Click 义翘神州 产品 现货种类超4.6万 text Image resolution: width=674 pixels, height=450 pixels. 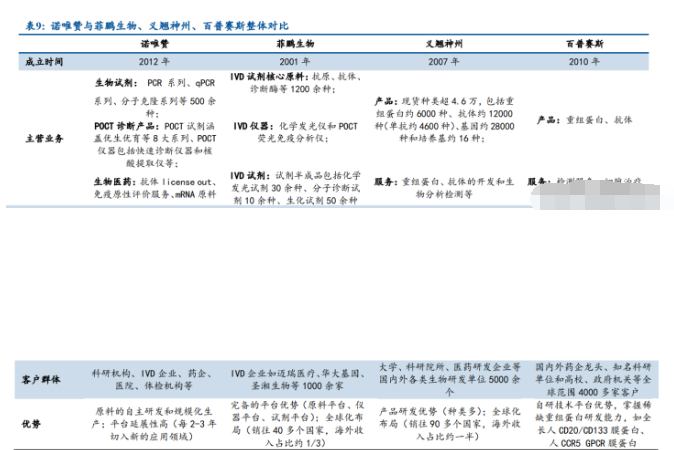444,119
